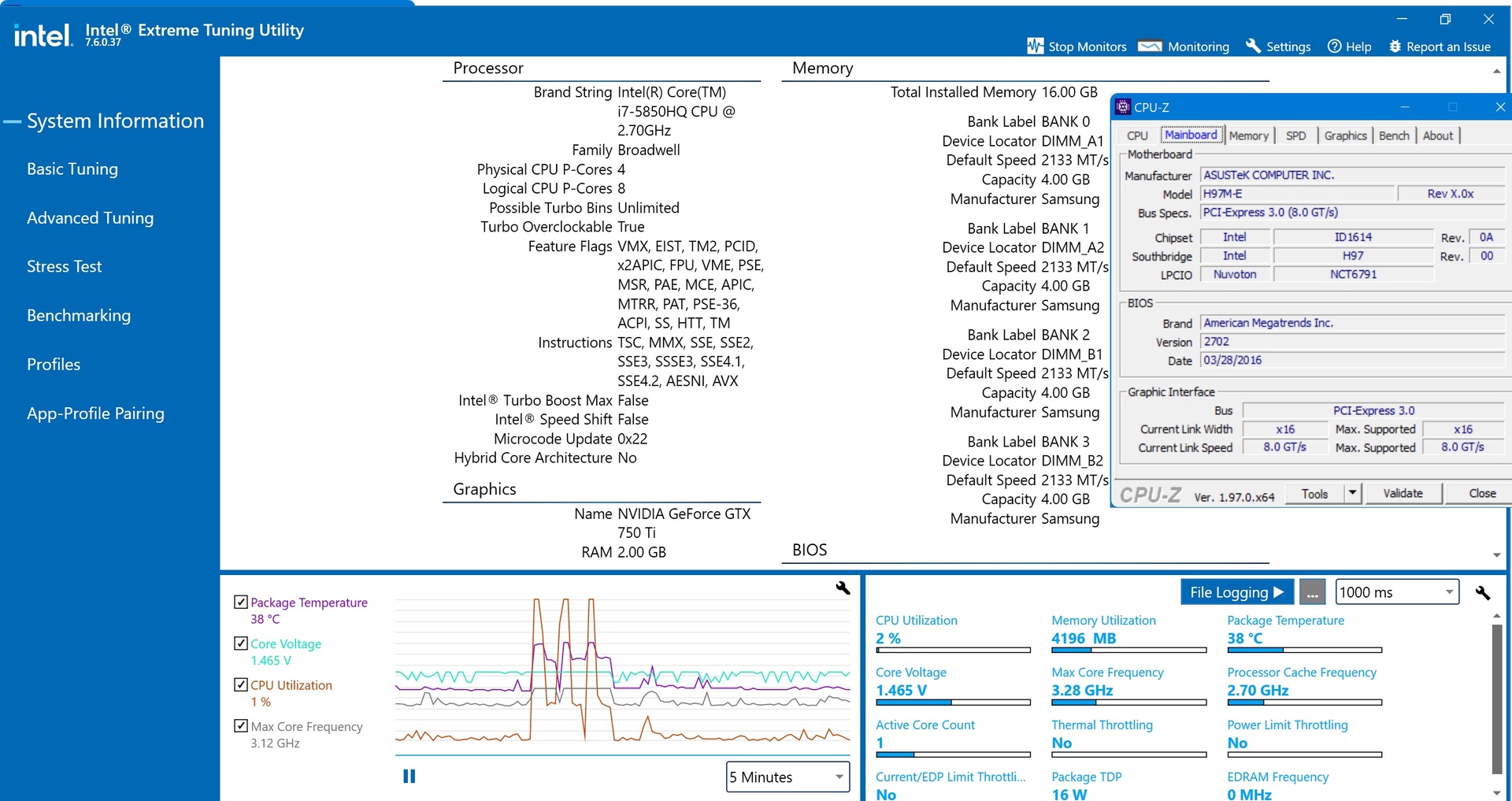Click the H97M-E model field in CPU-Z

1297,194
